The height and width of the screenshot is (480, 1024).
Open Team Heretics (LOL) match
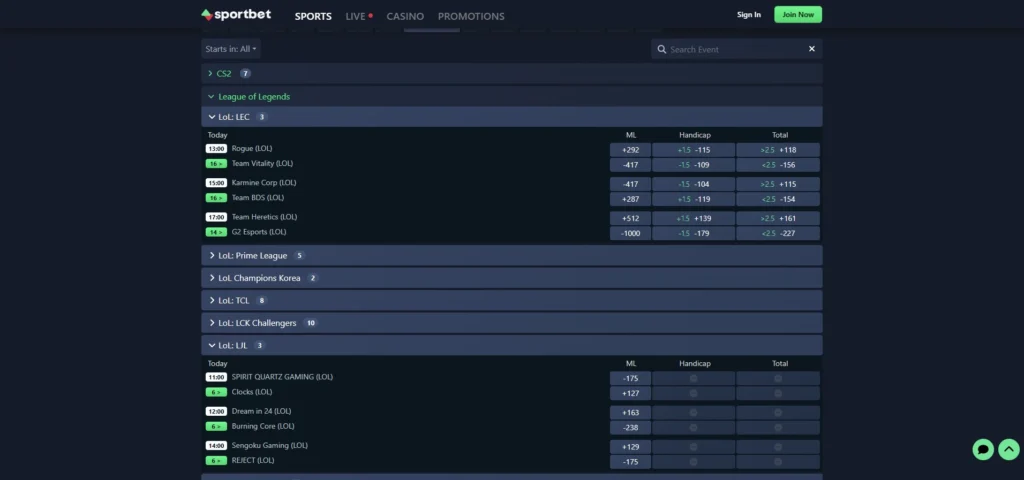pyautogui.click(x=264, y=217)
